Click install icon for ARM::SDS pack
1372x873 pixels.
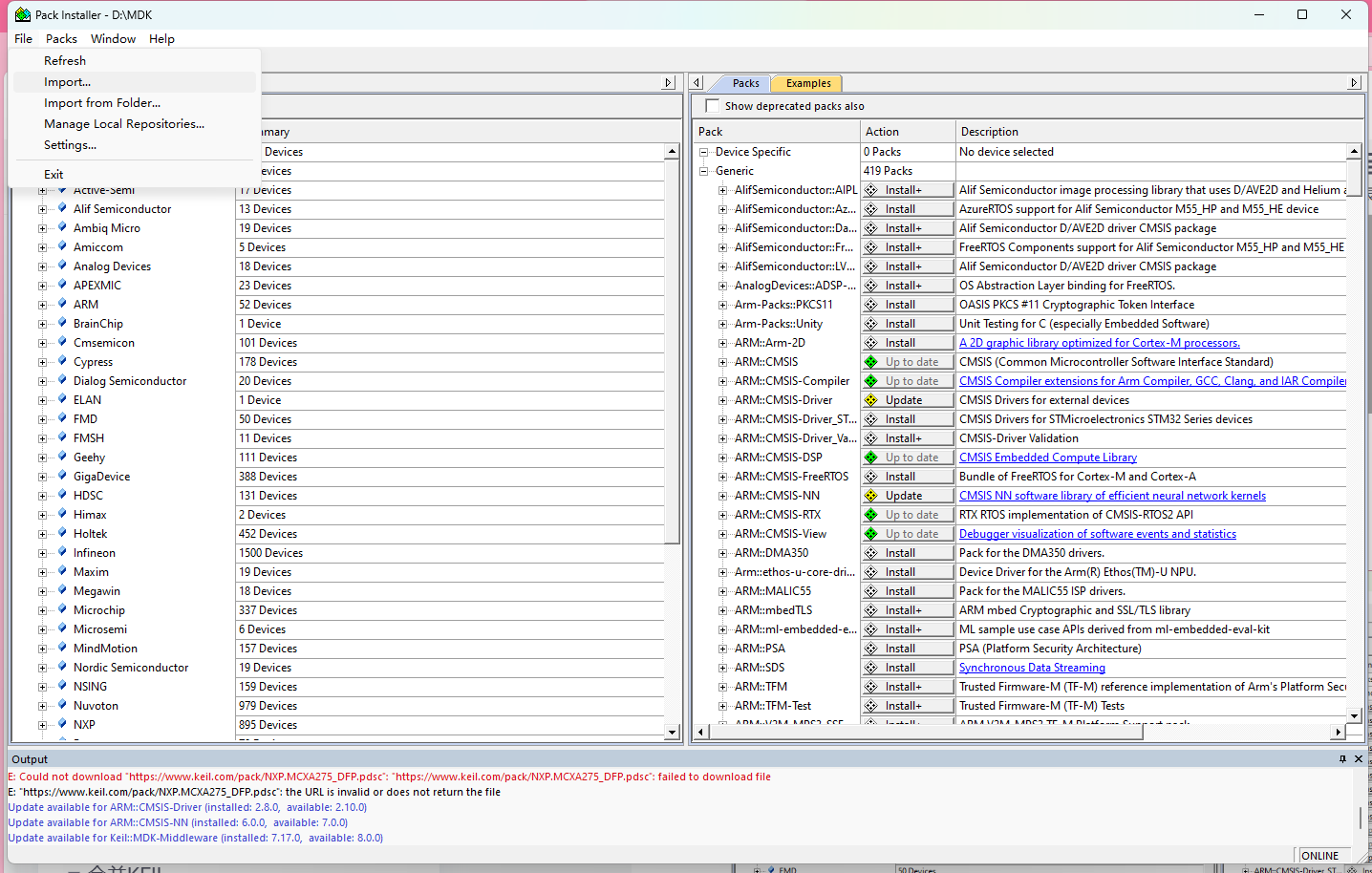click(871, 668)
